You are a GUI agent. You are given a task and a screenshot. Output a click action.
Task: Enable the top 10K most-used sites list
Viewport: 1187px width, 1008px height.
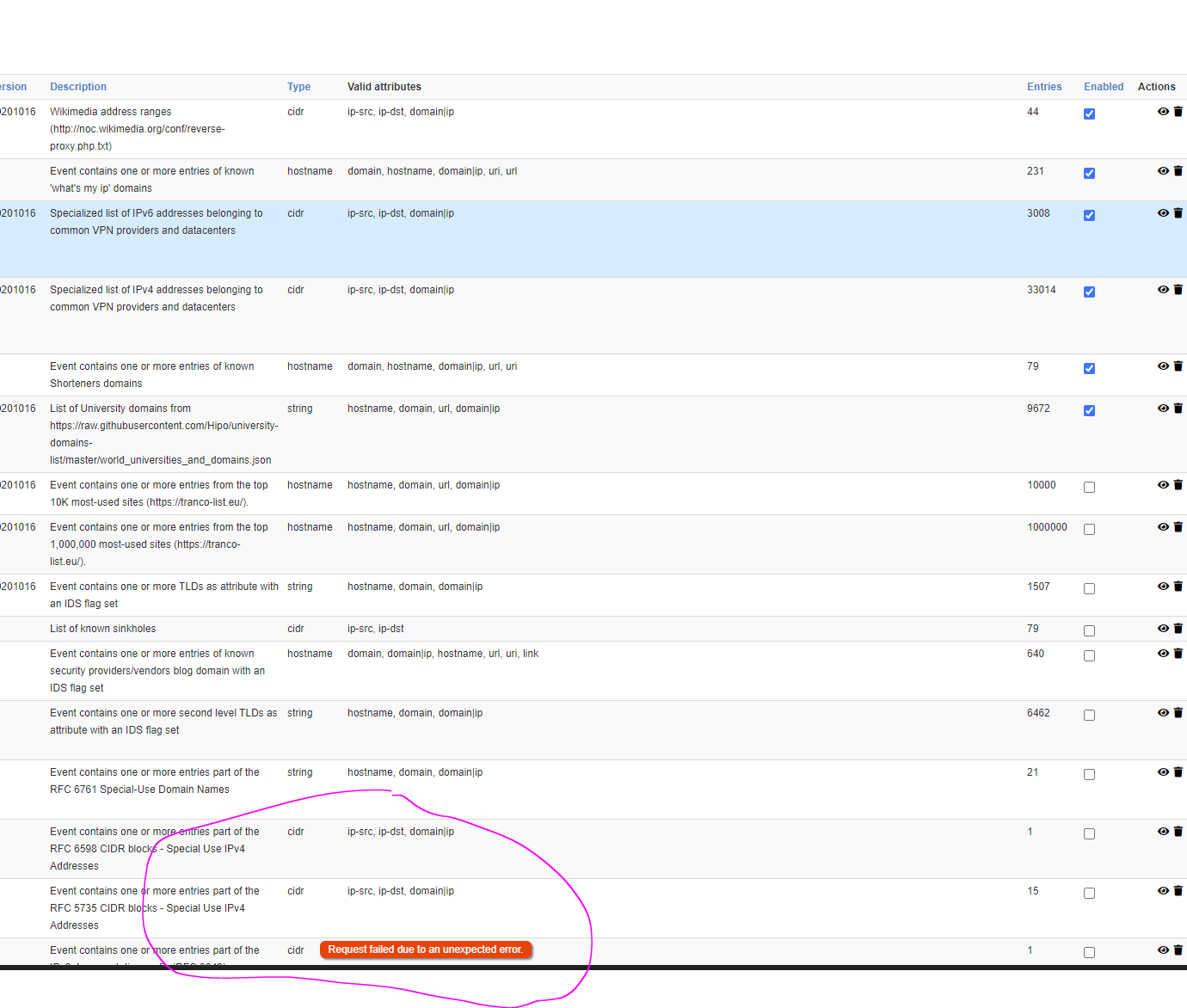(x=1090, y=487)
